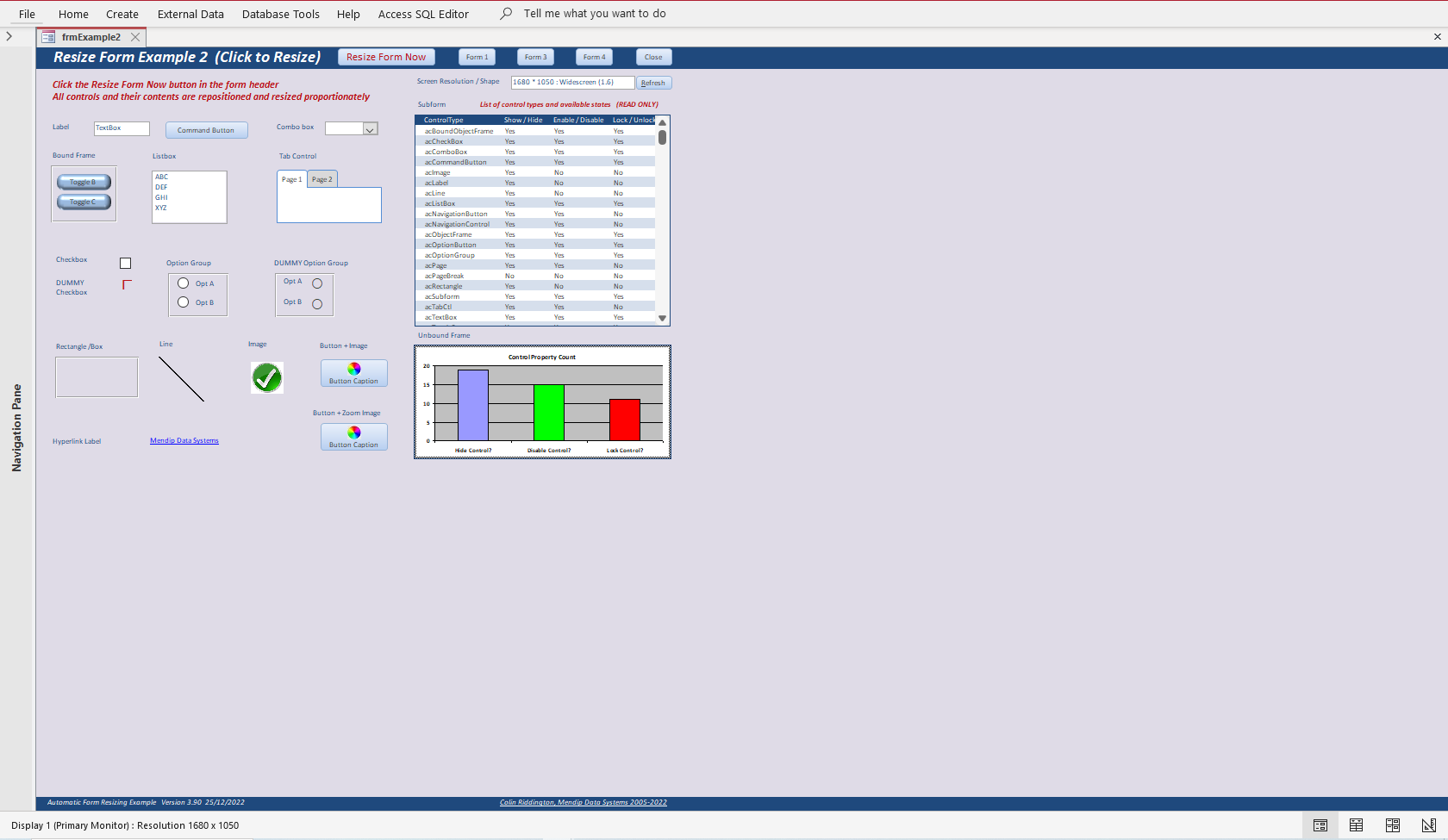This screenshot has height=840, width=1448.
Task: Toggle the Toggle B button
Action: 84,182
